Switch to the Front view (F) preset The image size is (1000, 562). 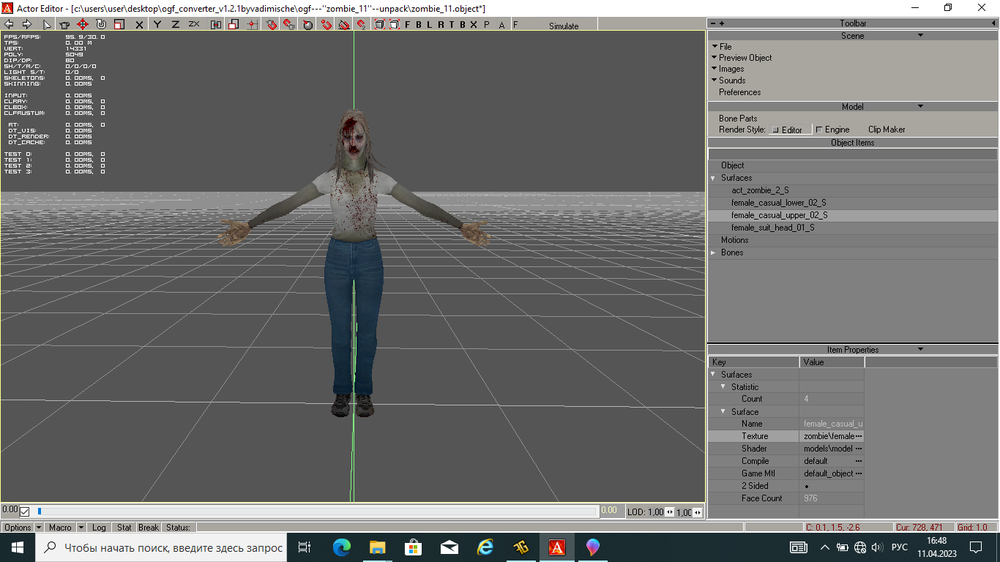(x=407, y=25)
